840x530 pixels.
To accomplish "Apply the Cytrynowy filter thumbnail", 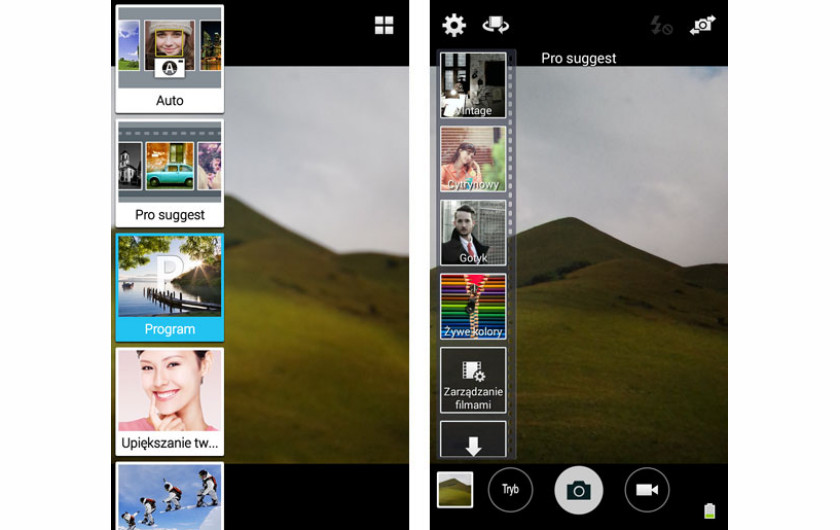I will (473, 159).
